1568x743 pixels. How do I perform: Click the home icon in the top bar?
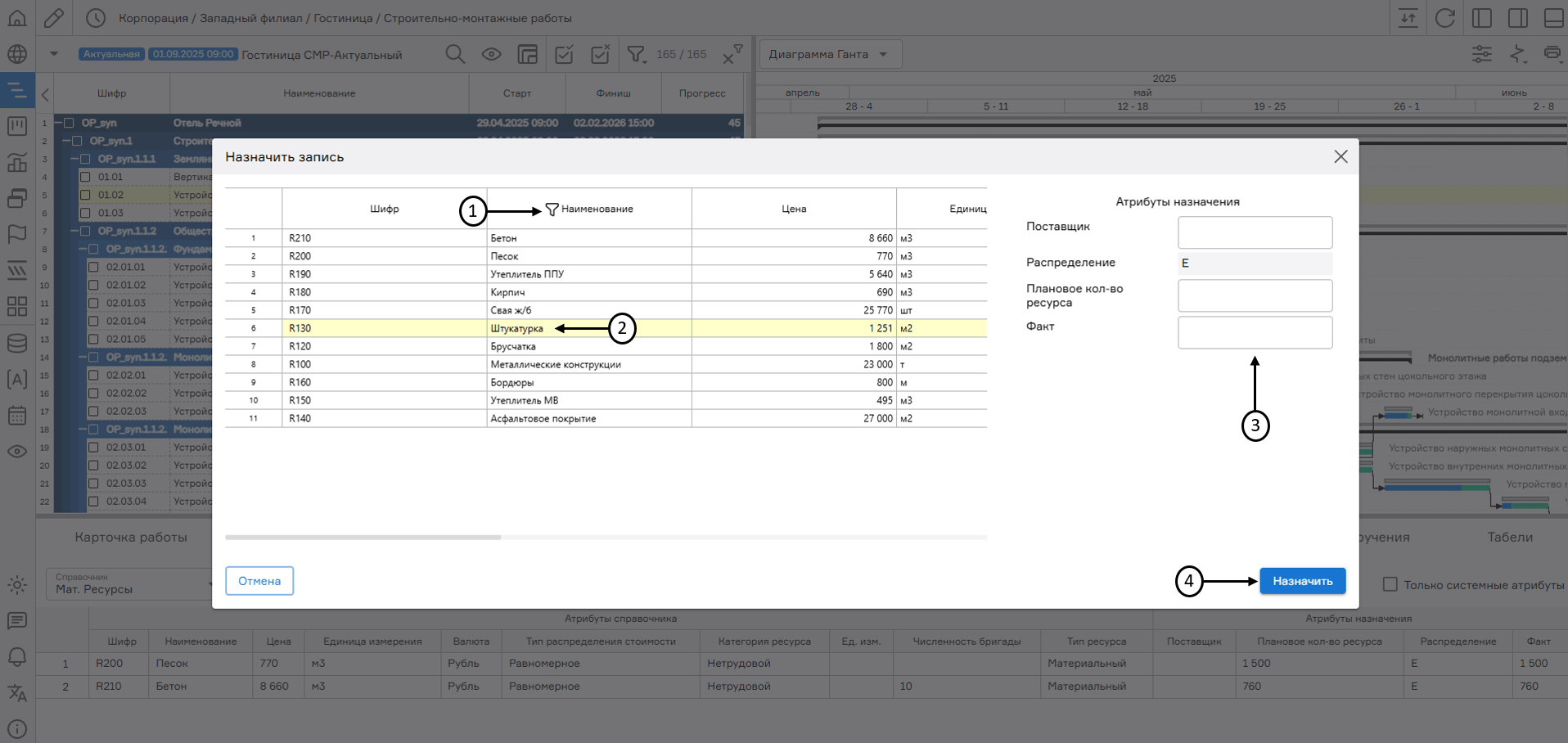[17, 17]
